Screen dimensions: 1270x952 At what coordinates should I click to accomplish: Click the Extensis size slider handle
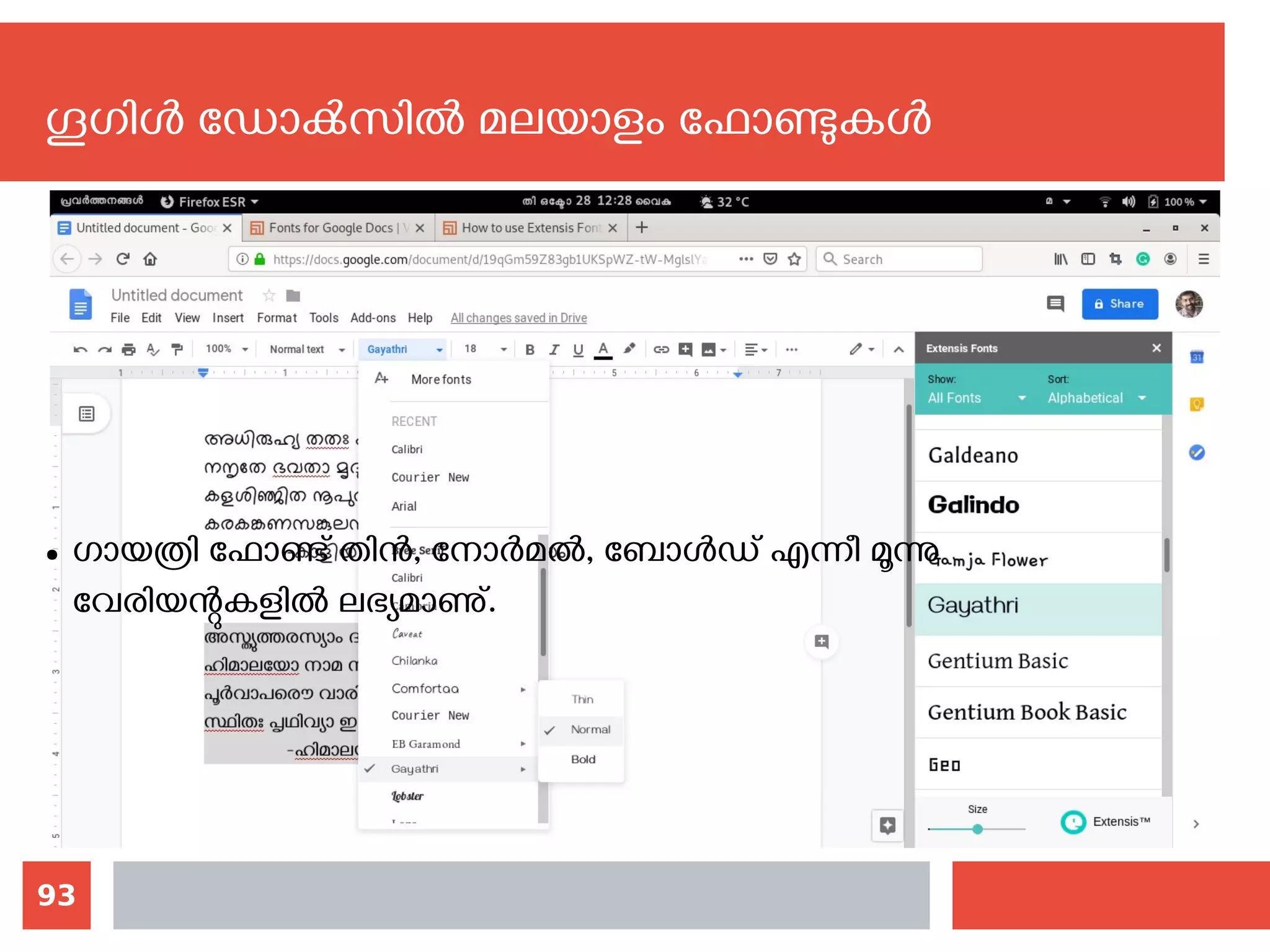coord(977,829)
